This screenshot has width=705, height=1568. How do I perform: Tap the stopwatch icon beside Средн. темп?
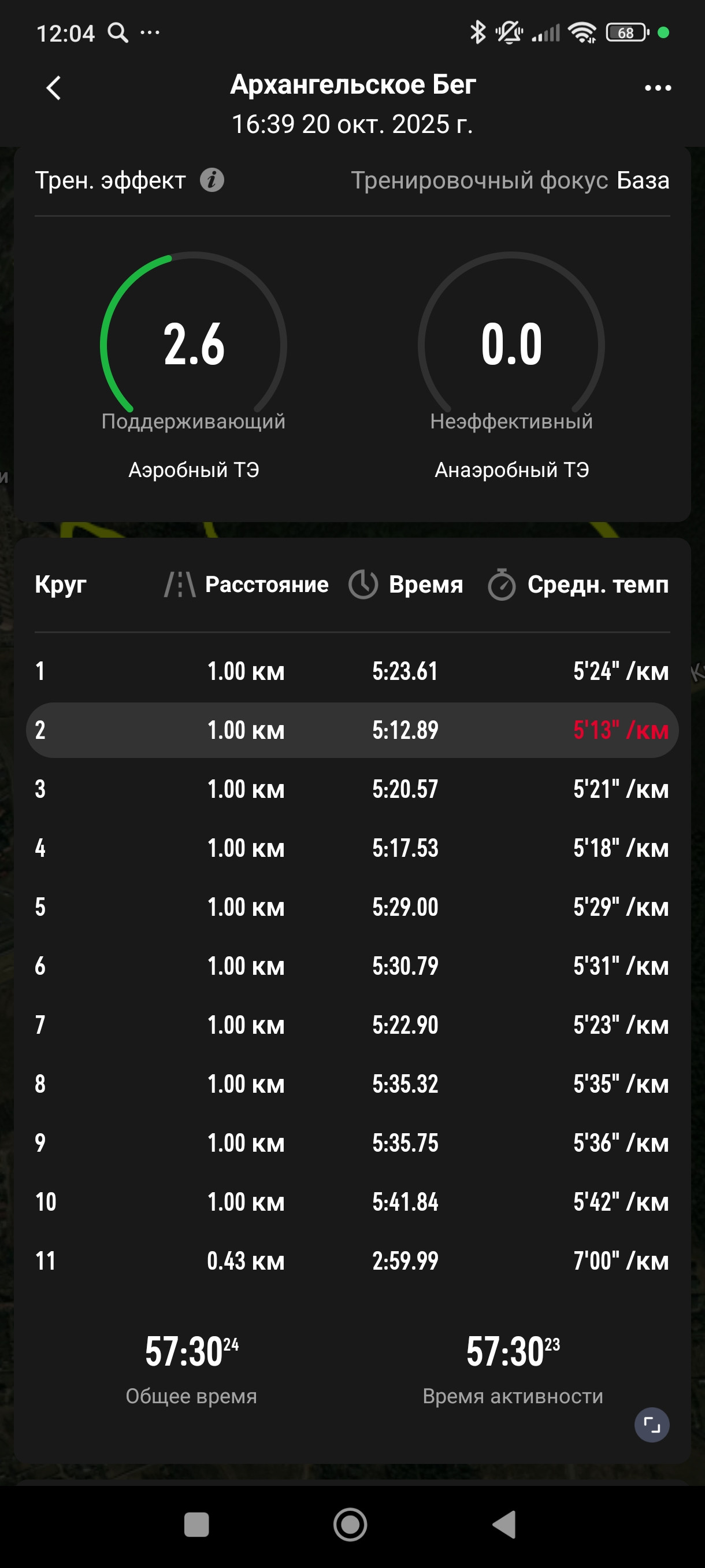[x=502, y=585]
